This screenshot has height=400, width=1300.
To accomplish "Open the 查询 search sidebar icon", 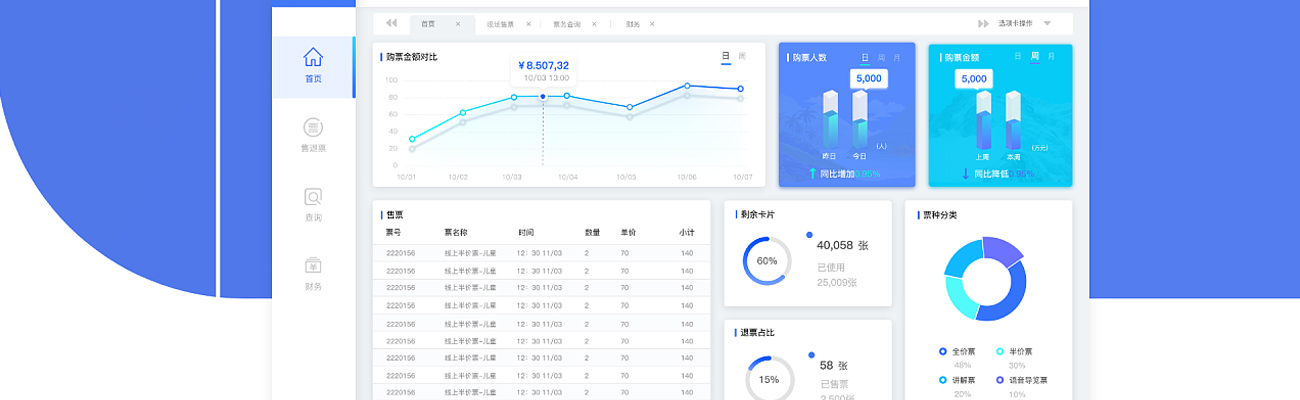I will click(x=313, y=197).
